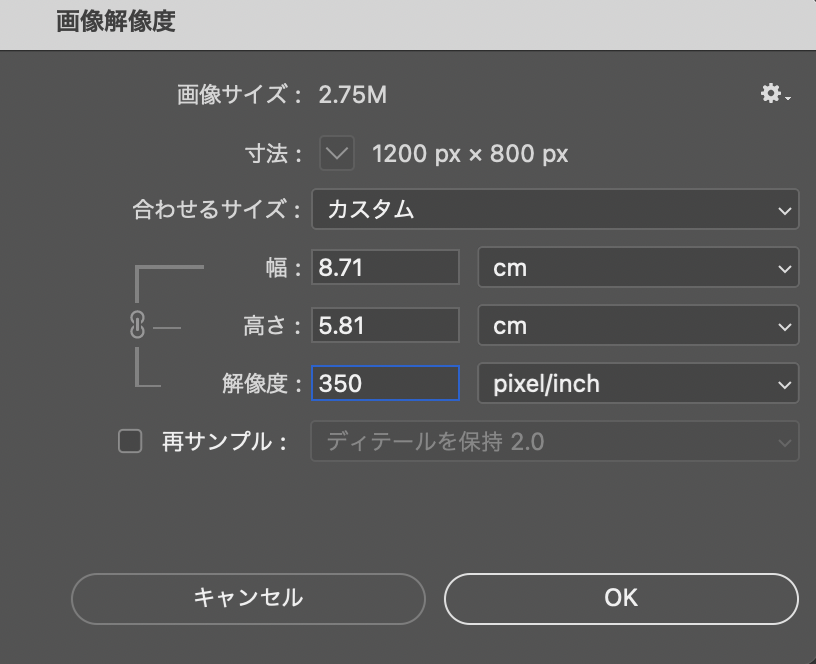Click the 画像サイズ 2.75M value
Screen dimensions: 816x664
point(352,96)
